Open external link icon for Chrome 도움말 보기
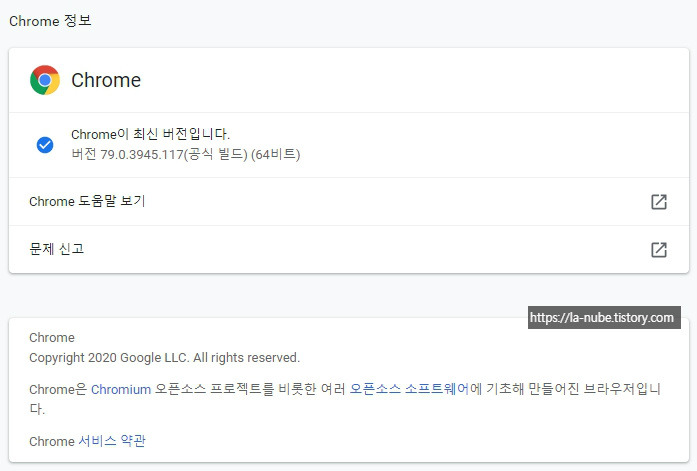 (x=659, y=202)
